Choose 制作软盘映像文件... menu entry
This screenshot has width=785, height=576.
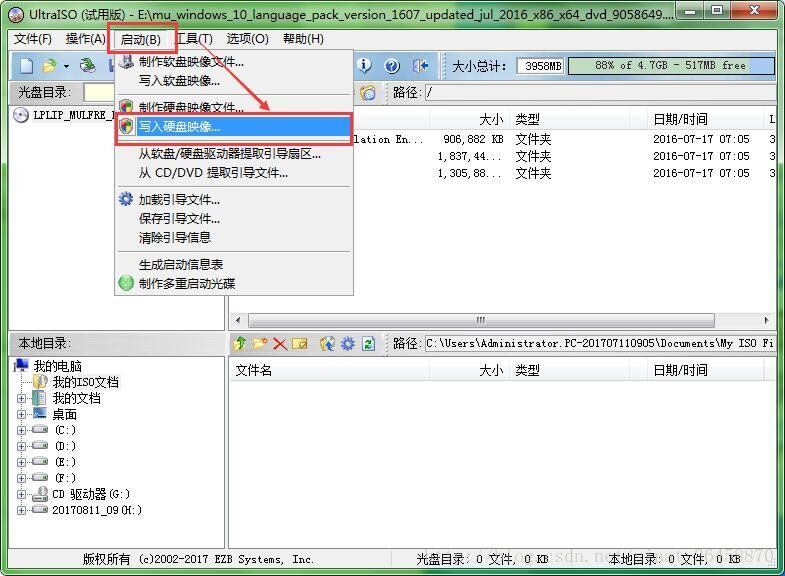[234, 62]
